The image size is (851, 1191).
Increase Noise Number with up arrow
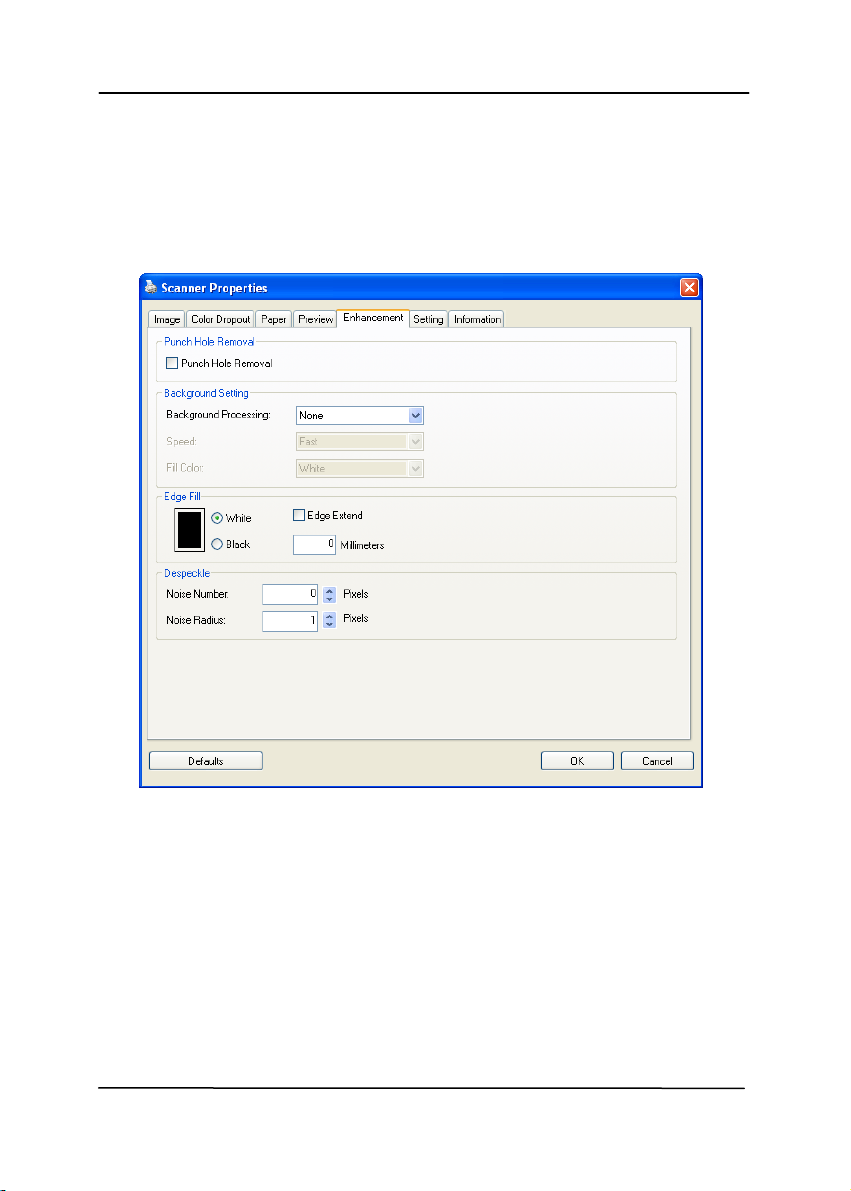pyautogui.click(x=329, y=589)
